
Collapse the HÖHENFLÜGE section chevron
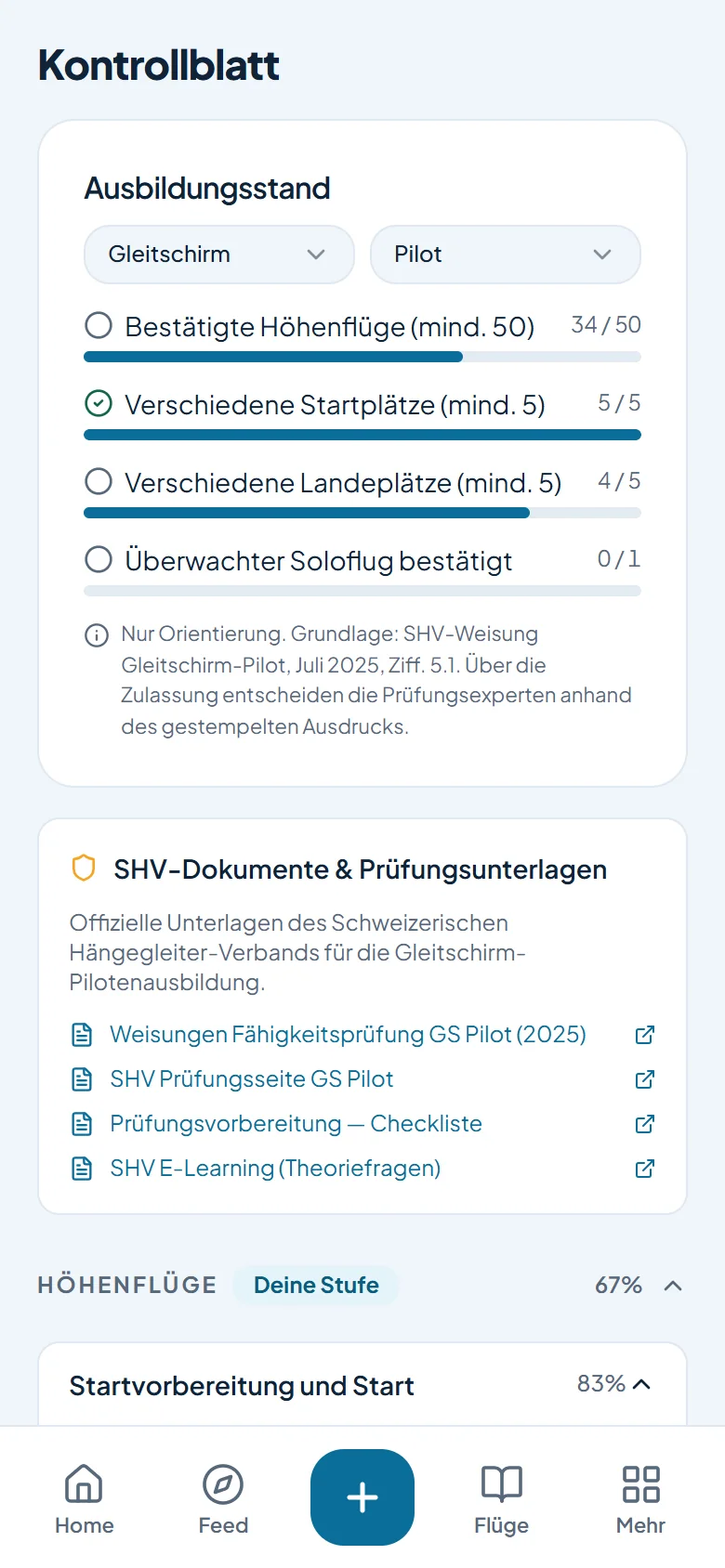[x=673, y=1286]
